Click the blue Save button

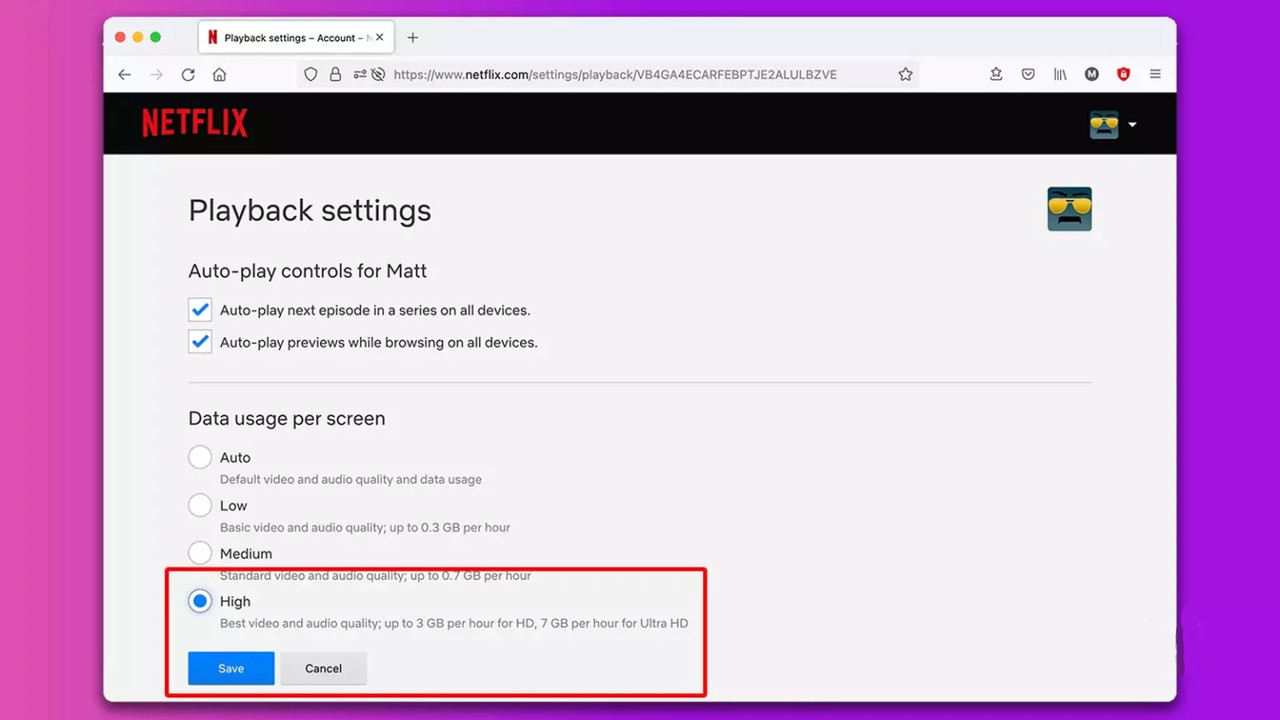(x=231, y=669)
